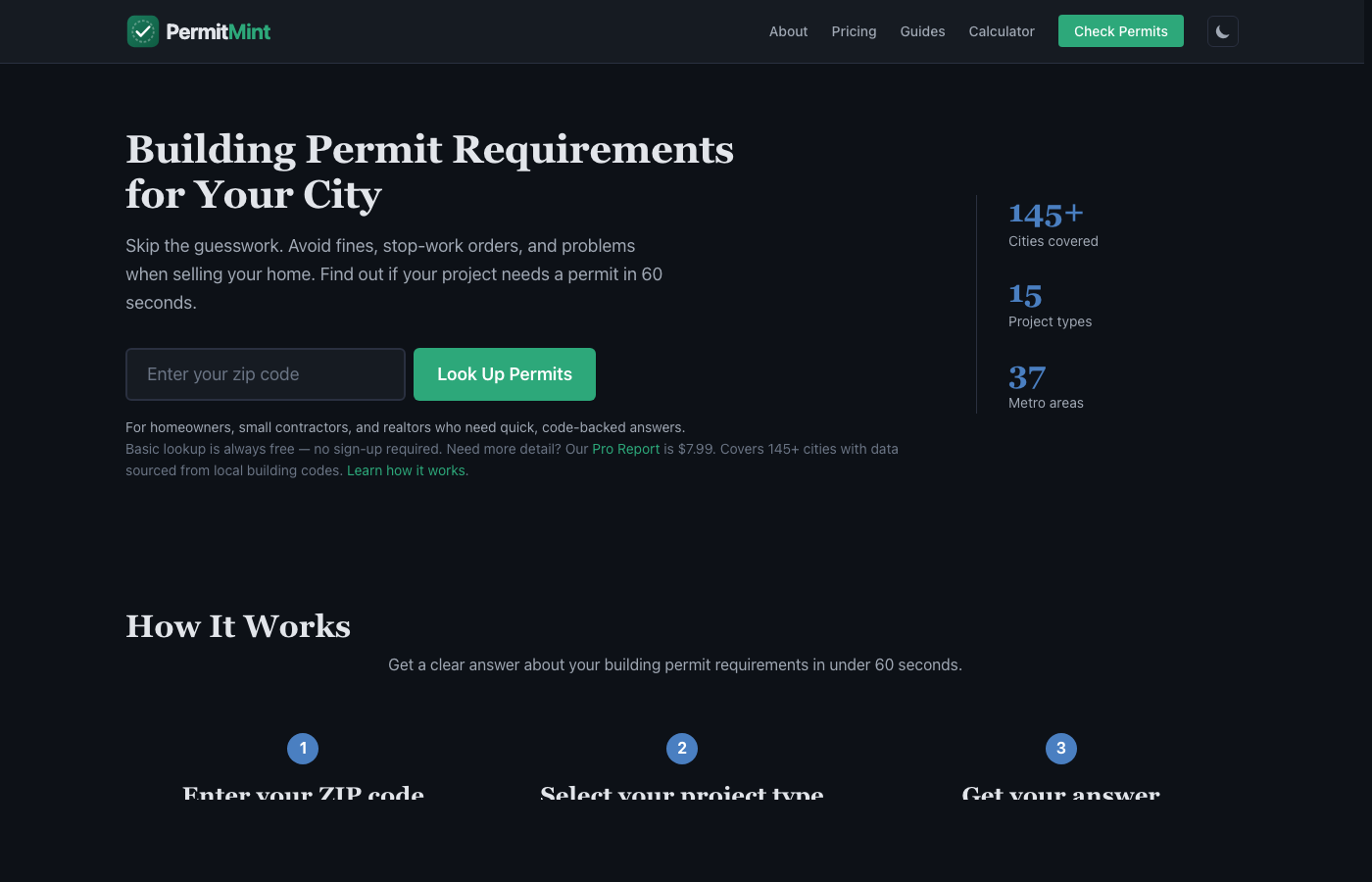1372x882 pixels.
Task: Open the Pricing page
Action: [854, 31]
